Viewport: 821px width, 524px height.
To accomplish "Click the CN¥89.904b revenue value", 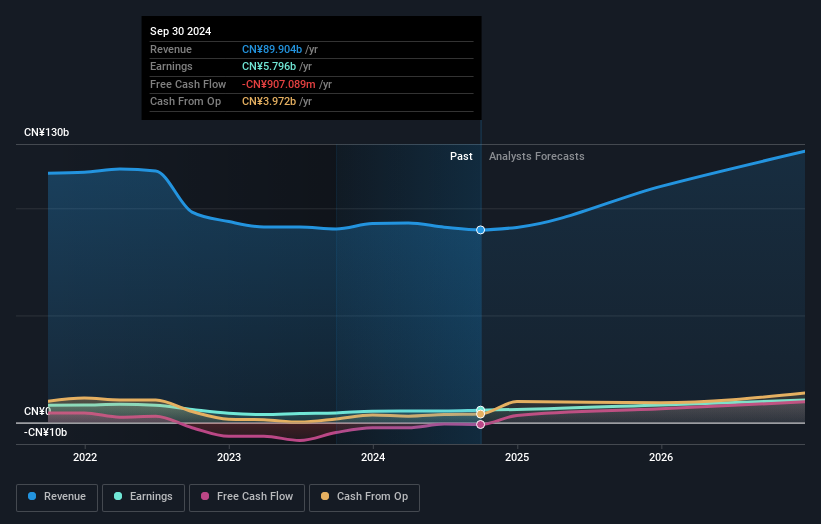I will pos(272,49).
